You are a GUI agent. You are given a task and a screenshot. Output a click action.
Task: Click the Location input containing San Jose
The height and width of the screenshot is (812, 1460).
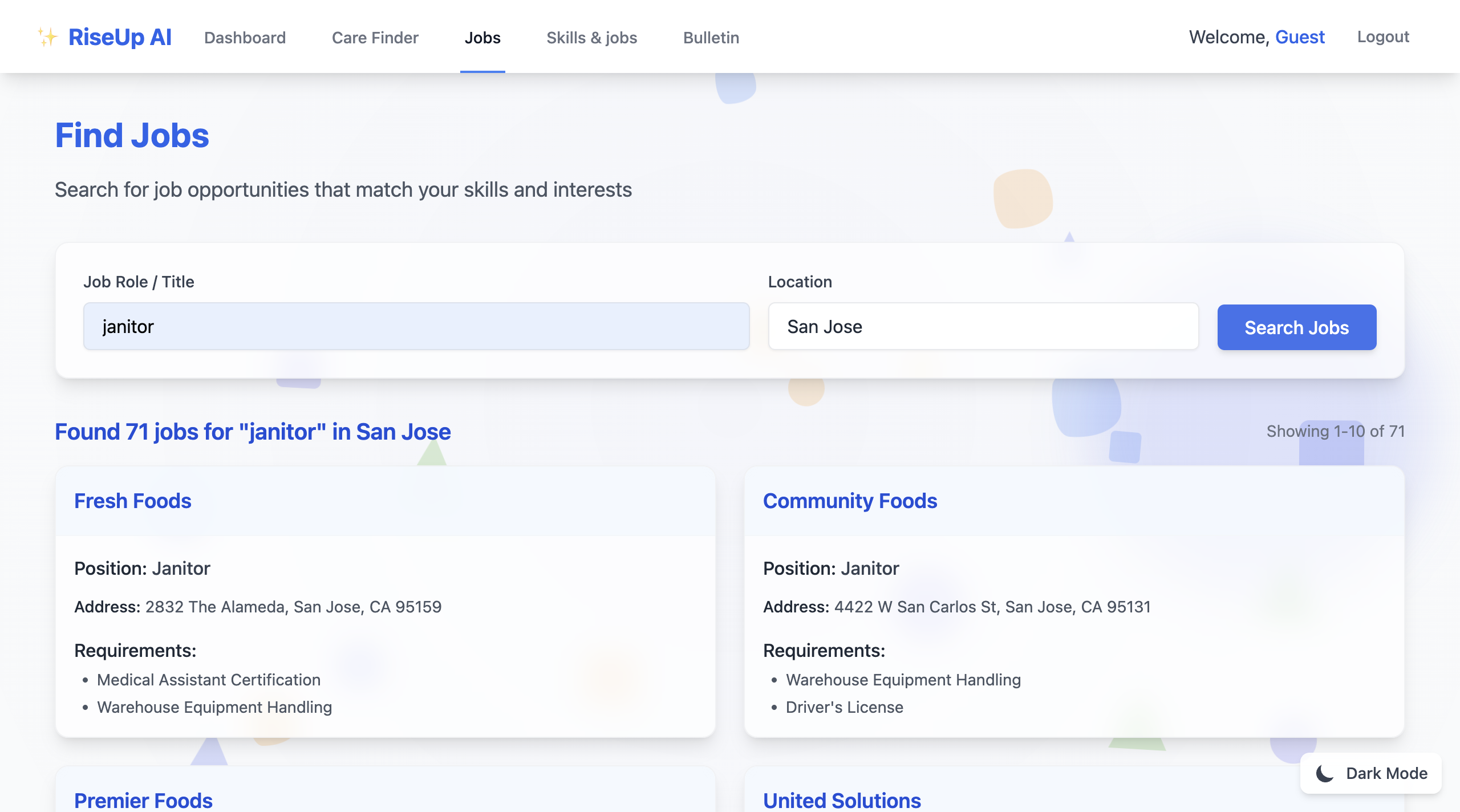click(983, 326)
